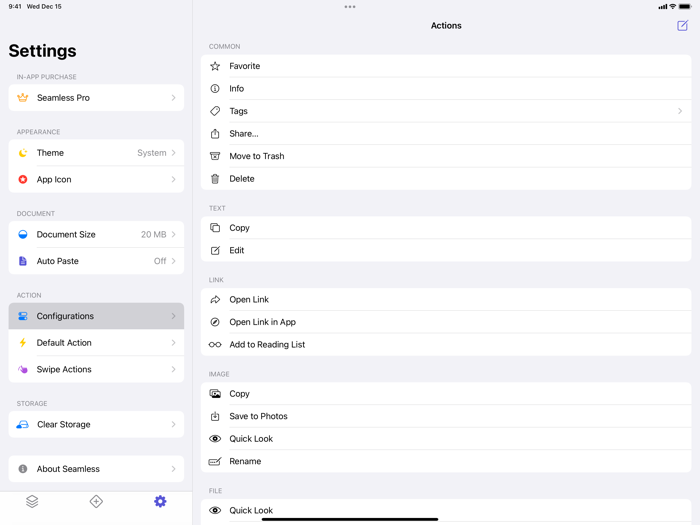Image resolution: width=700 pixels, height=525 pixels.
Task: Click the eye icon for Image Quick Look
Action: [215, 439]
